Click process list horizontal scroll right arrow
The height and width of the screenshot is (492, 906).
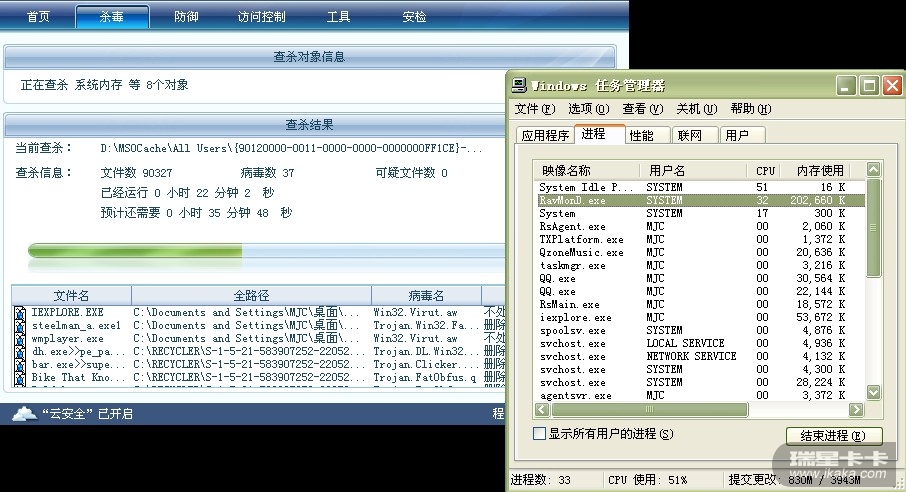[x=856, y=409]
